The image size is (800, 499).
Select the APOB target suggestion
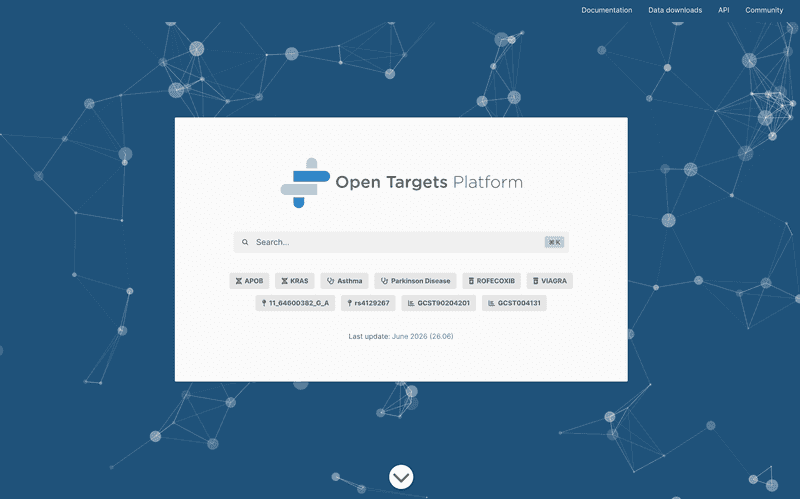[x=249, y=281]
